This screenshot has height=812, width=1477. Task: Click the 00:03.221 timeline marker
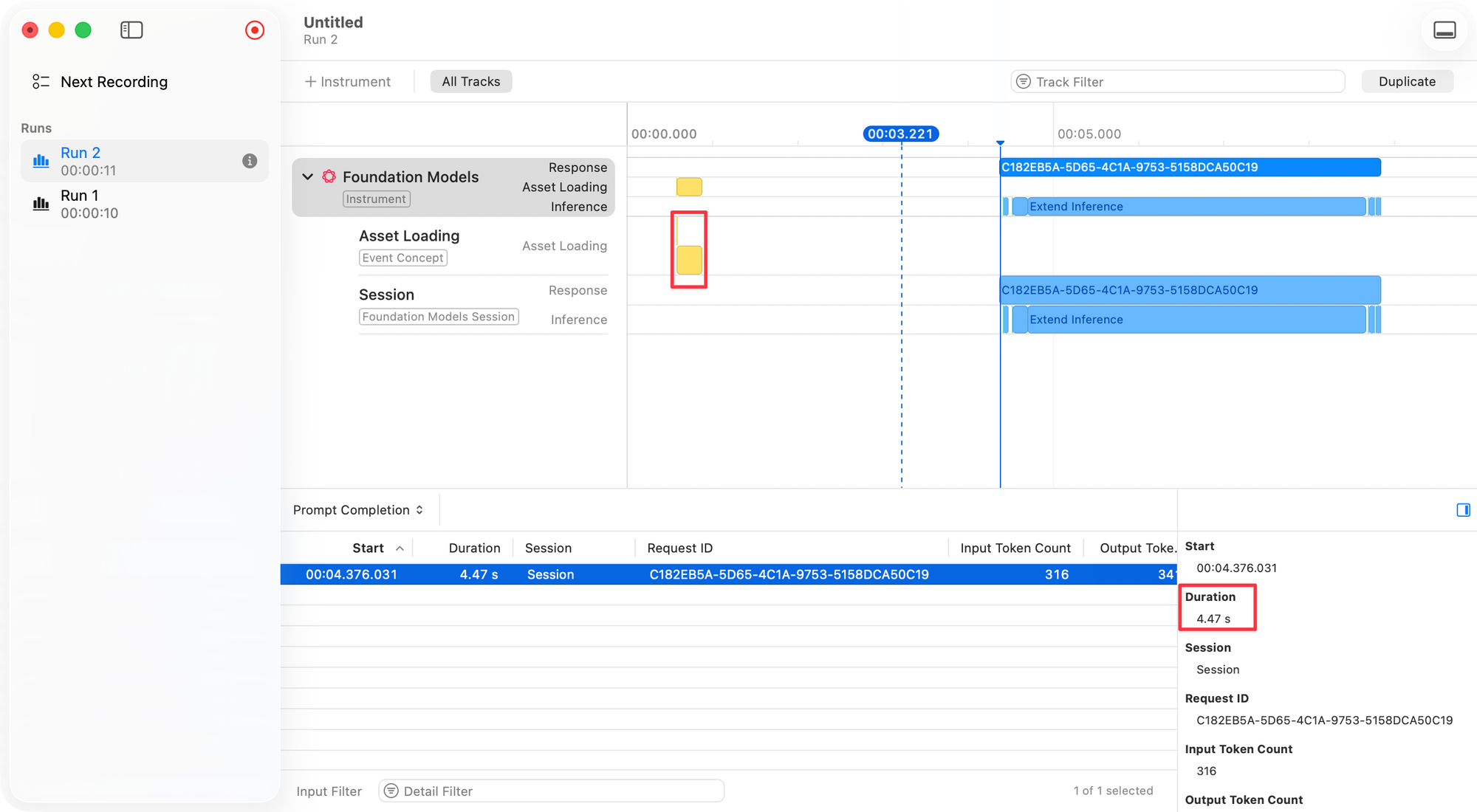[900, 134]
